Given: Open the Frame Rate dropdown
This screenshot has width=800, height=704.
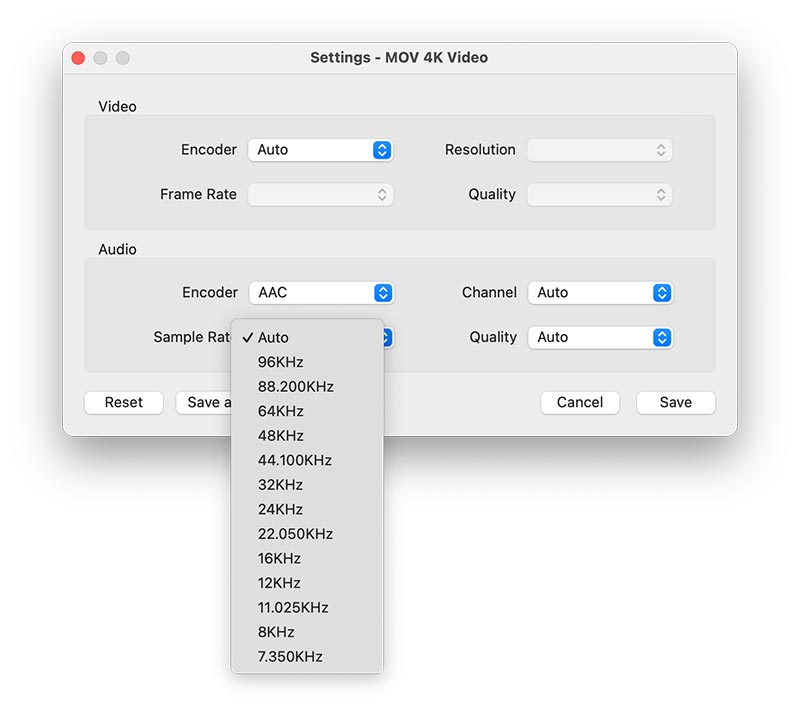Looking at the screenshot, I should [x=320, y=194].
